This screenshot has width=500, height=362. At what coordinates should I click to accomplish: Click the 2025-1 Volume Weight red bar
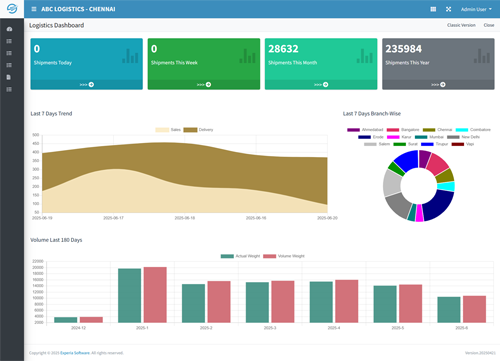(x=155, y=295)
